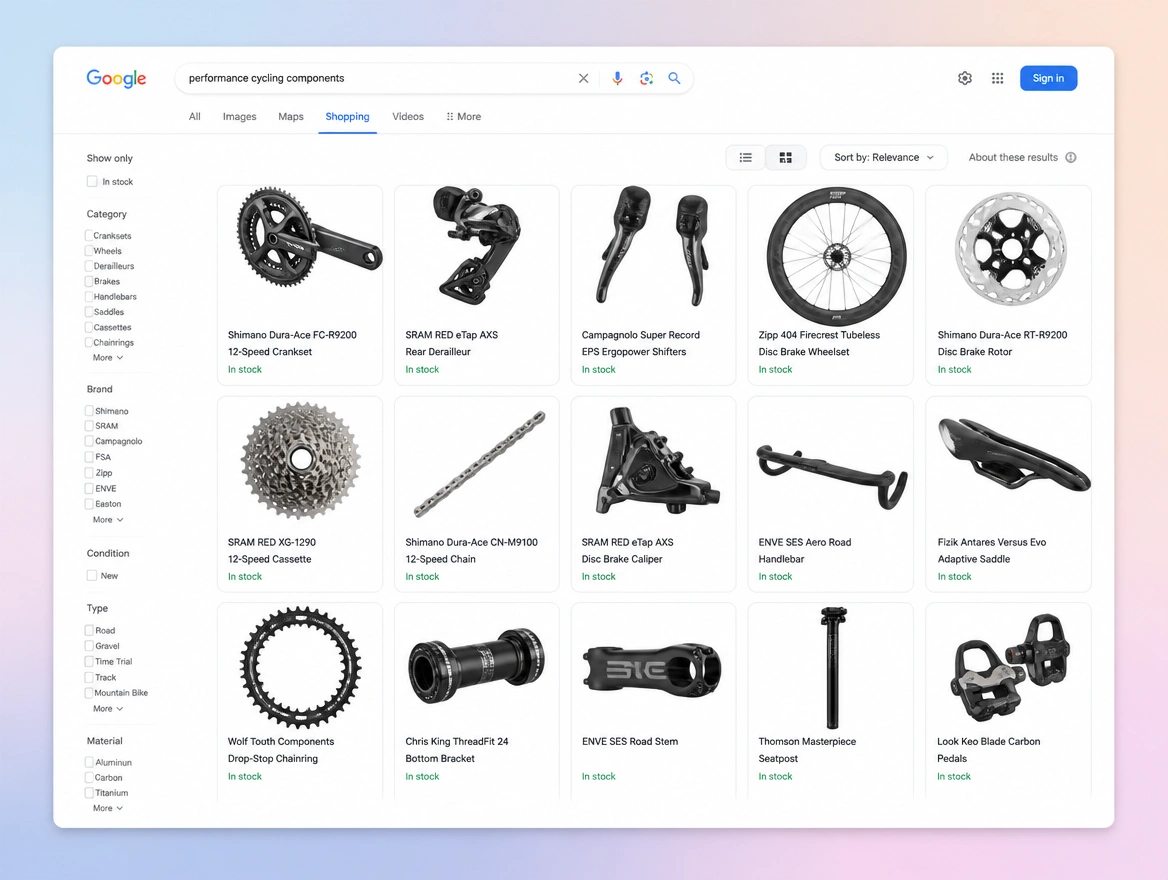The image size is (1168, 880).
Task: Click the info icon beside About these results
Action: [1070, 157]
